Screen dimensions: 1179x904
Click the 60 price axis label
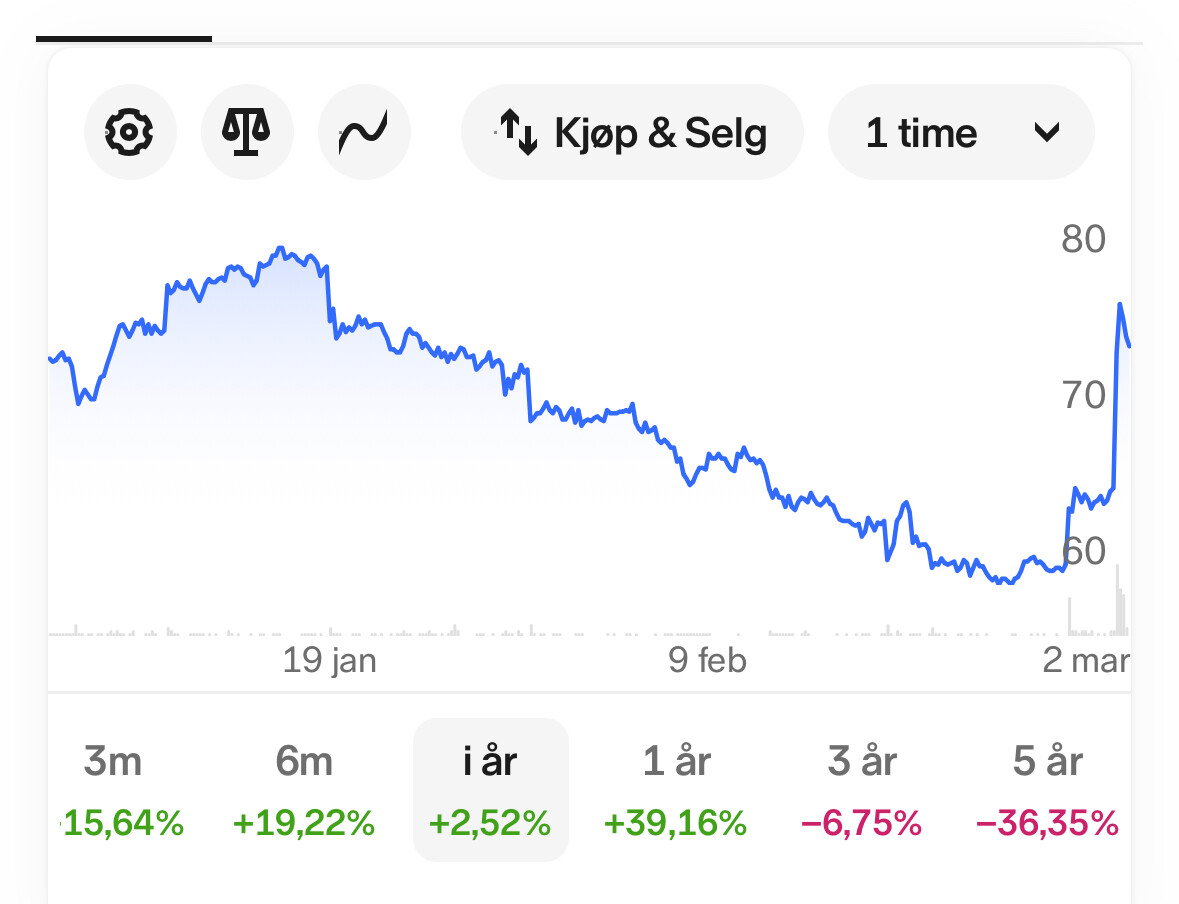(1083, 551)
